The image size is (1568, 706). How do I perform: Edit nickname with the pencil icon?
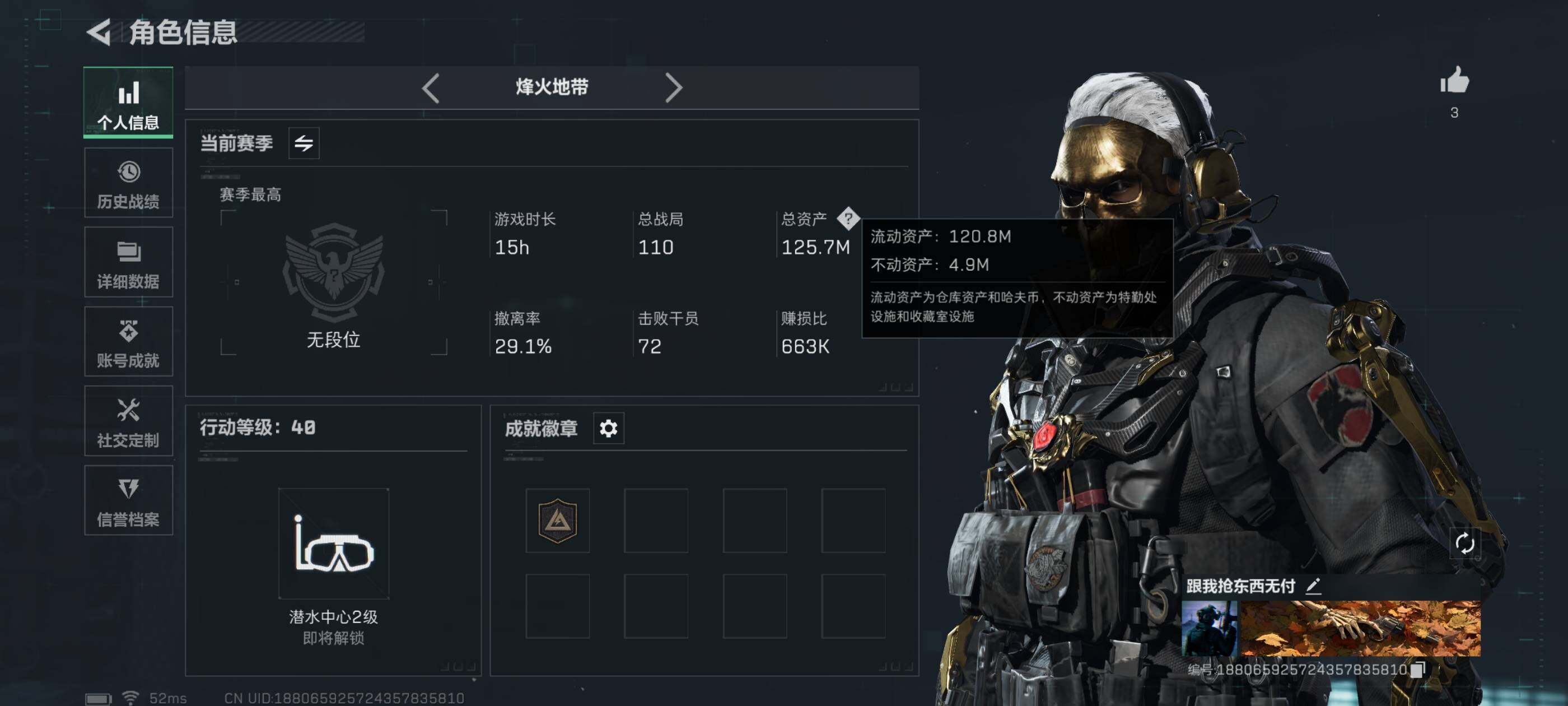click(x=1312, y=586)
